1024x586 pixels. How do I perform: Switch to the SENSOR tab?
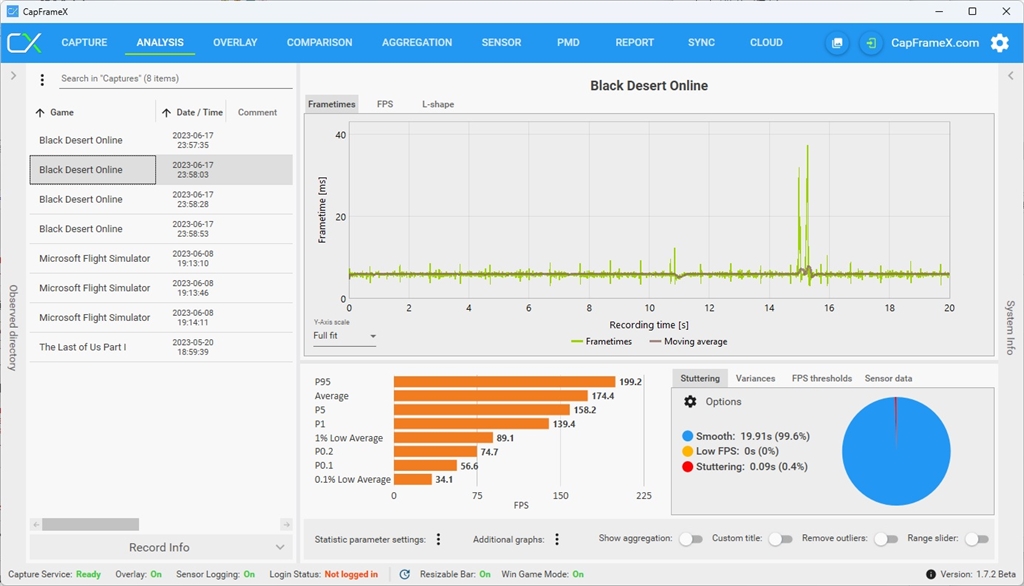[x=502, y=42]
